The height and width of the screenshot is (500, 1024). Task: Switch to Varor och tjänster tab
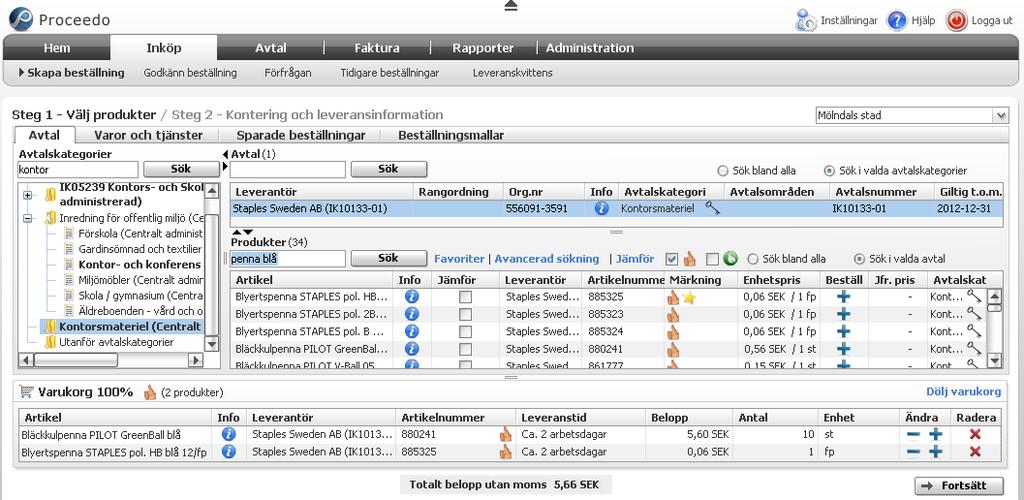[x=148, y=135]
